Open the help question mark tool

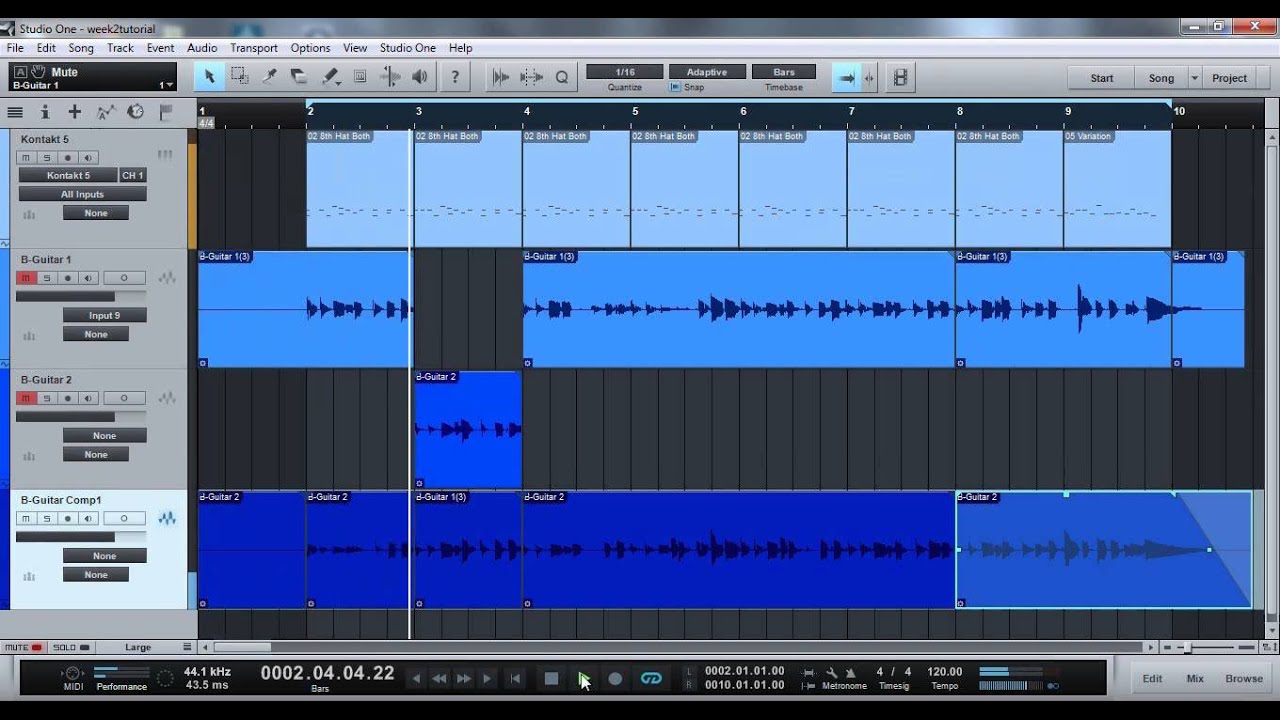[x=455, y=76]
